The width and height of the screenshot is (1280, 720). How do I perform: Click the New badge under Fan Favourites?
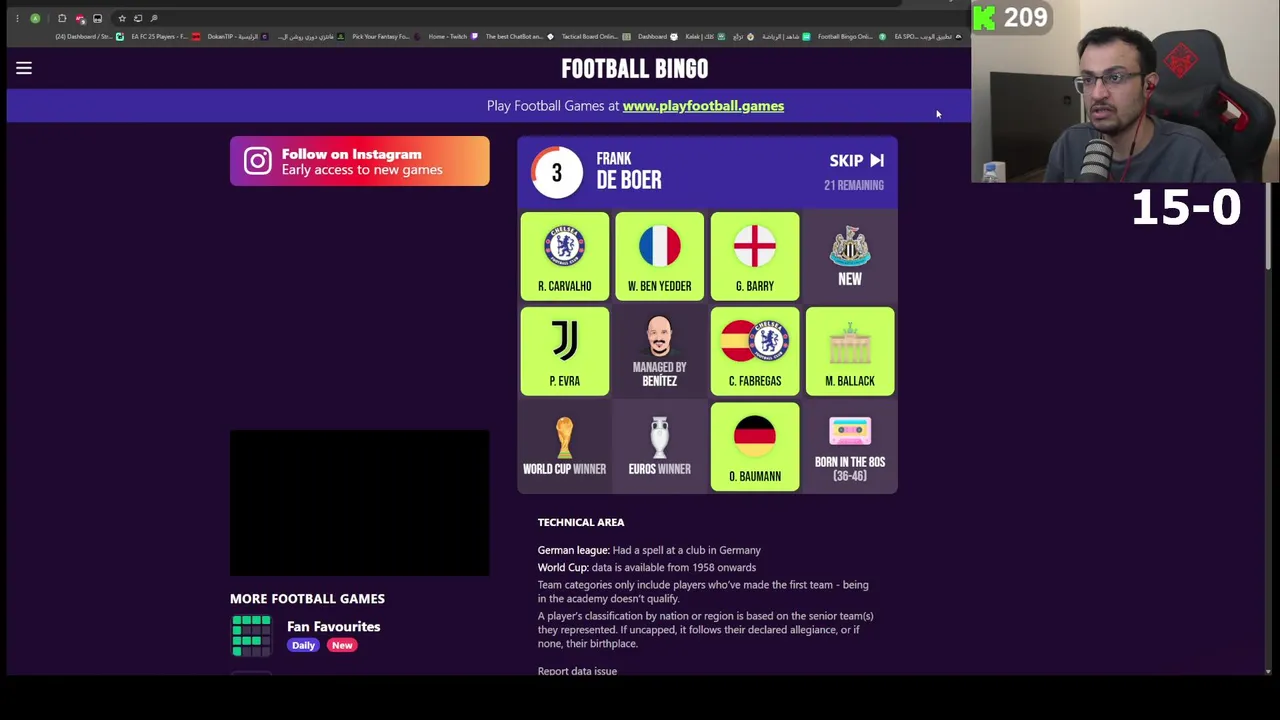pos(342,645)
